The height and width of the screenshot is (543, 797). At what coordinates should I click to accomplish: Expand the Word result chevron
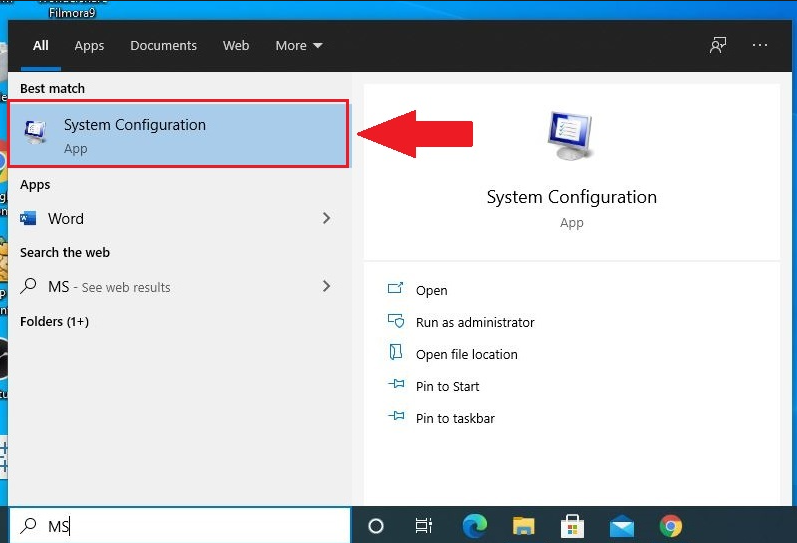326,219
